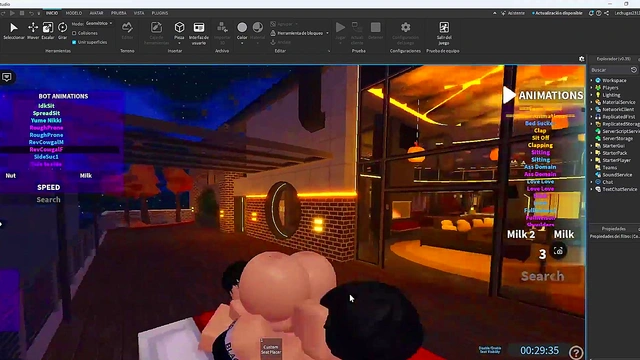The width and height of the screenshot is (640, 360).
Task: Click the Explorer search history icon
Action: 633,70
